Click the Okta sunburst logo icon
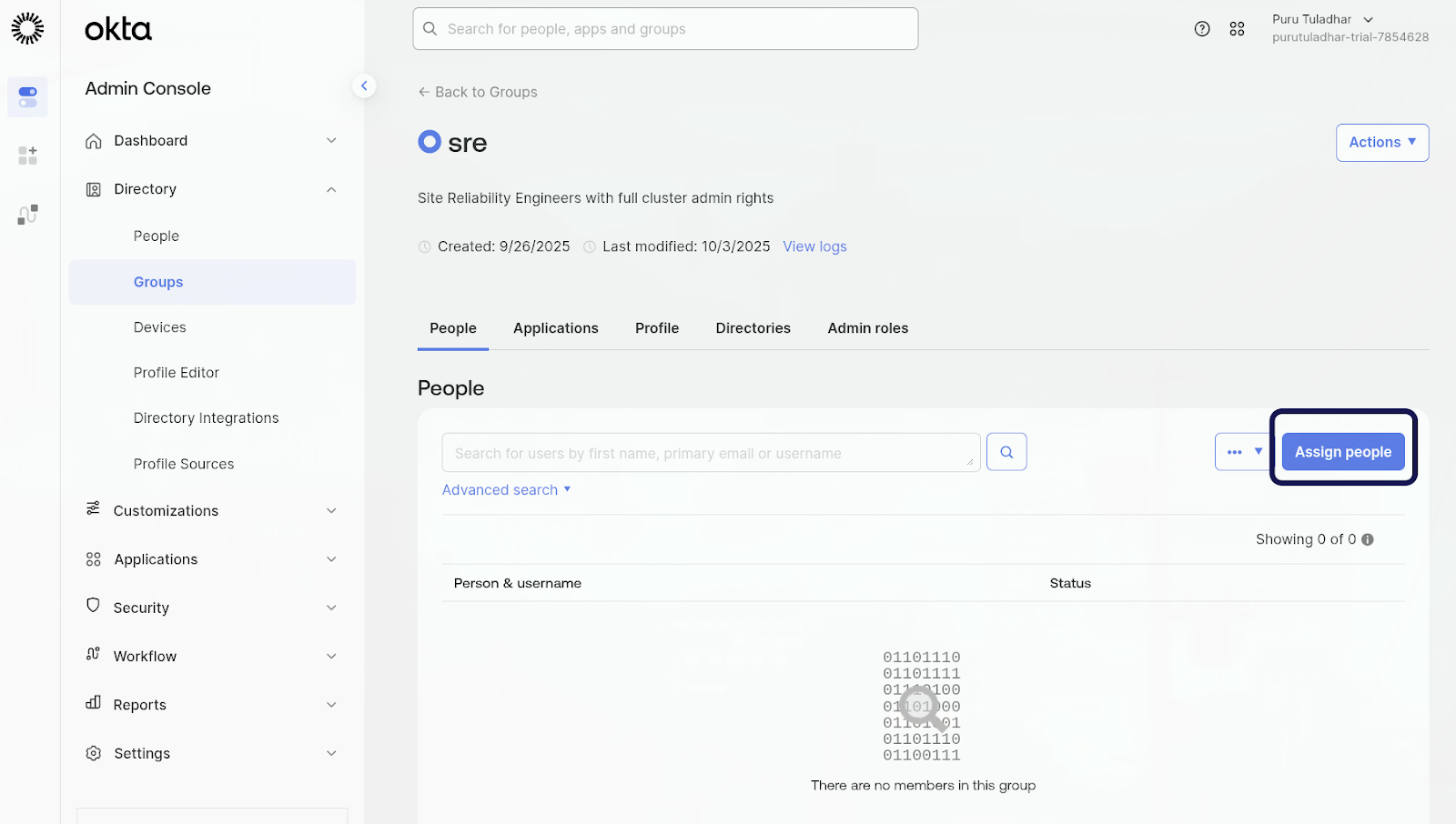 tap(27, 28)
